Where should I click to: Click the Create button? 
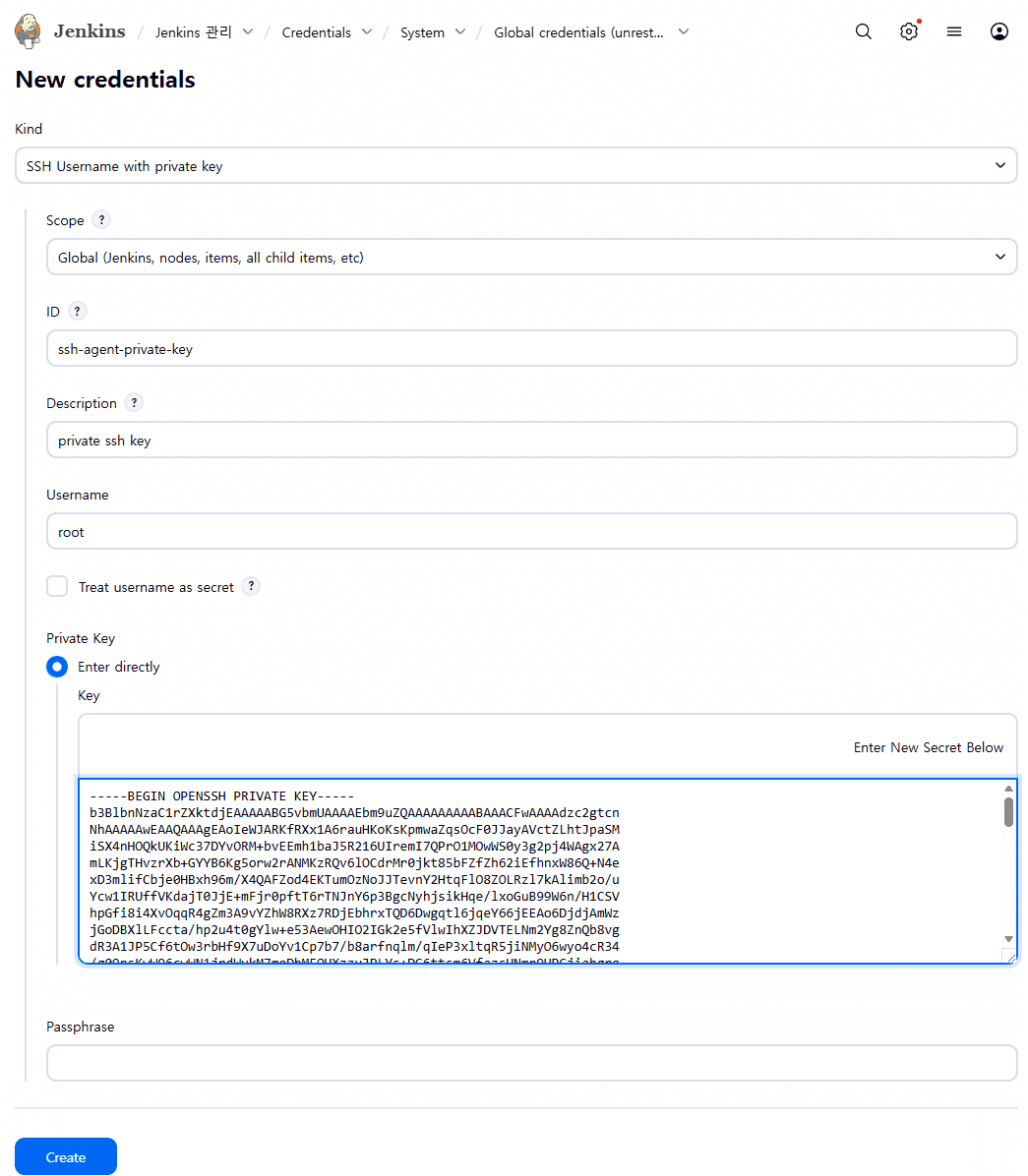(66, 1157)
